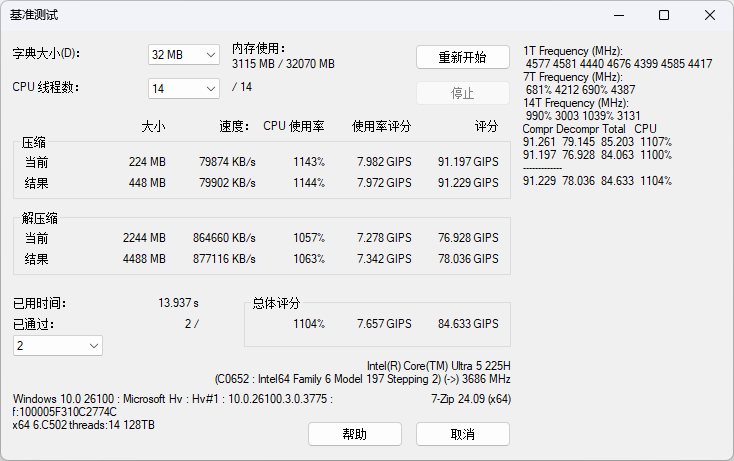Expand the CPU thread count dropdown
The width and height of the screenshot is (734, 461).
coord(184,88)
